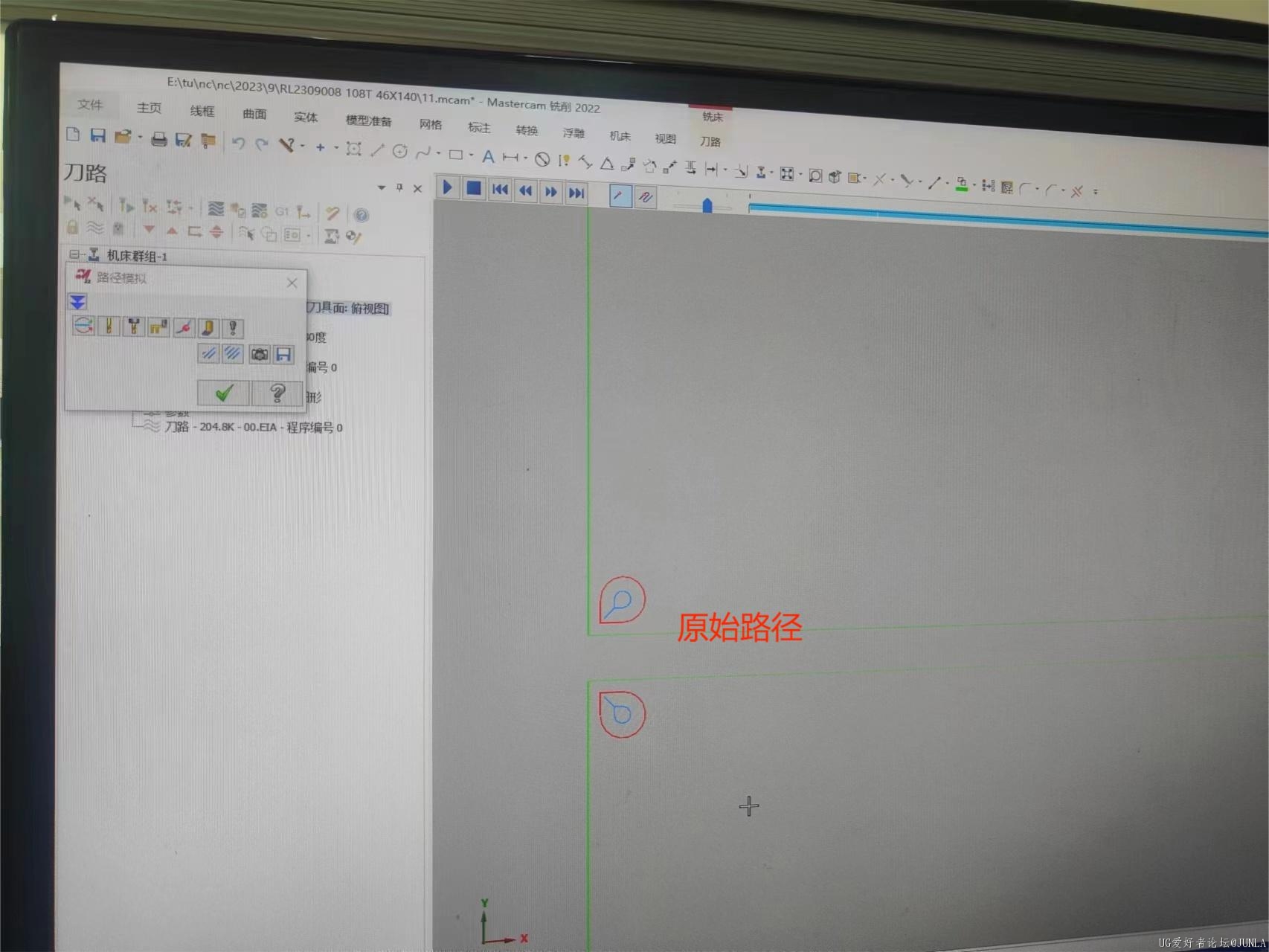Click the Save As icon with pencil
1269x952 pixels.
click(183, 140)
